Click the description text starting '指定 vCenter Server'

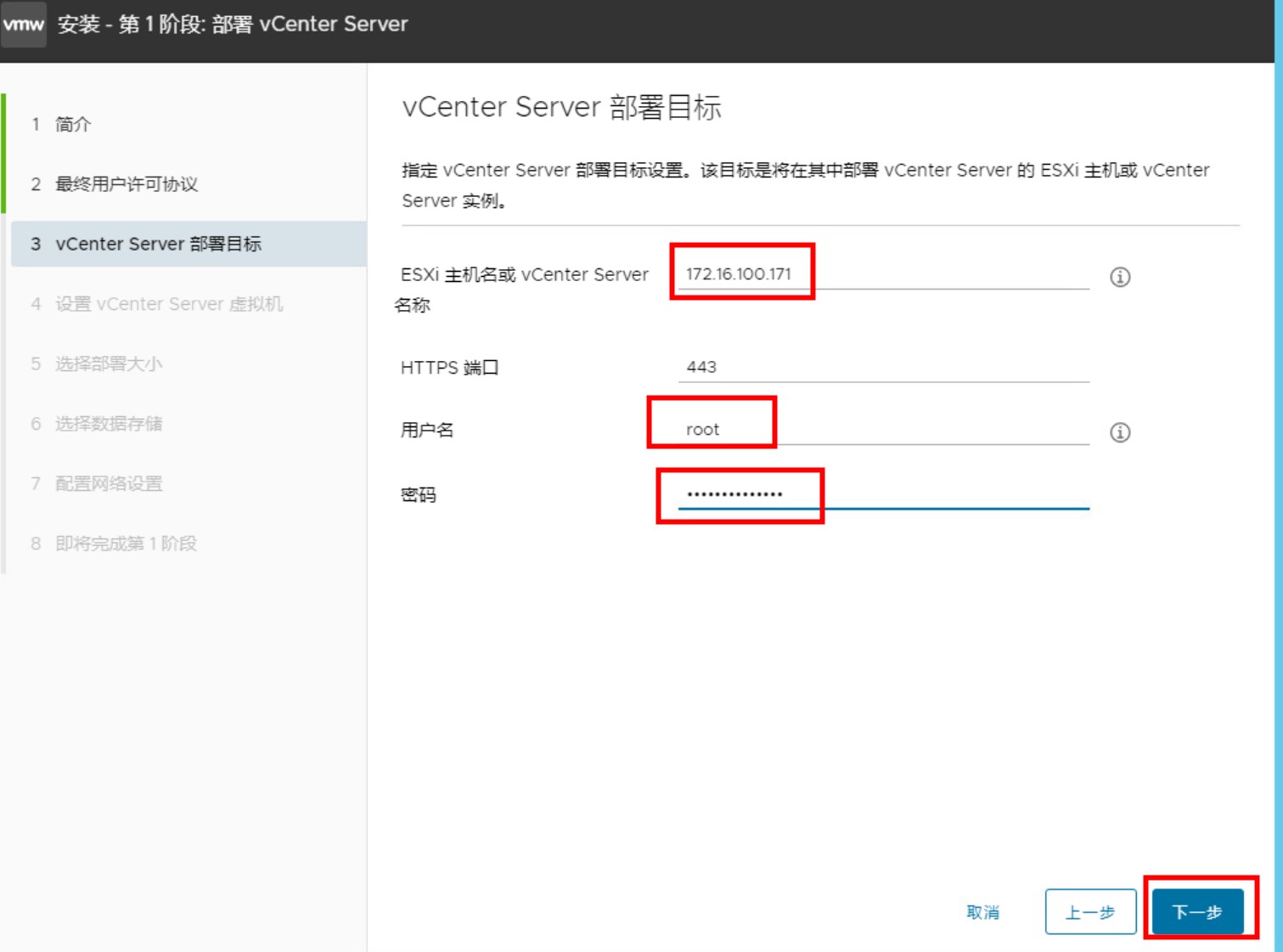806,185
